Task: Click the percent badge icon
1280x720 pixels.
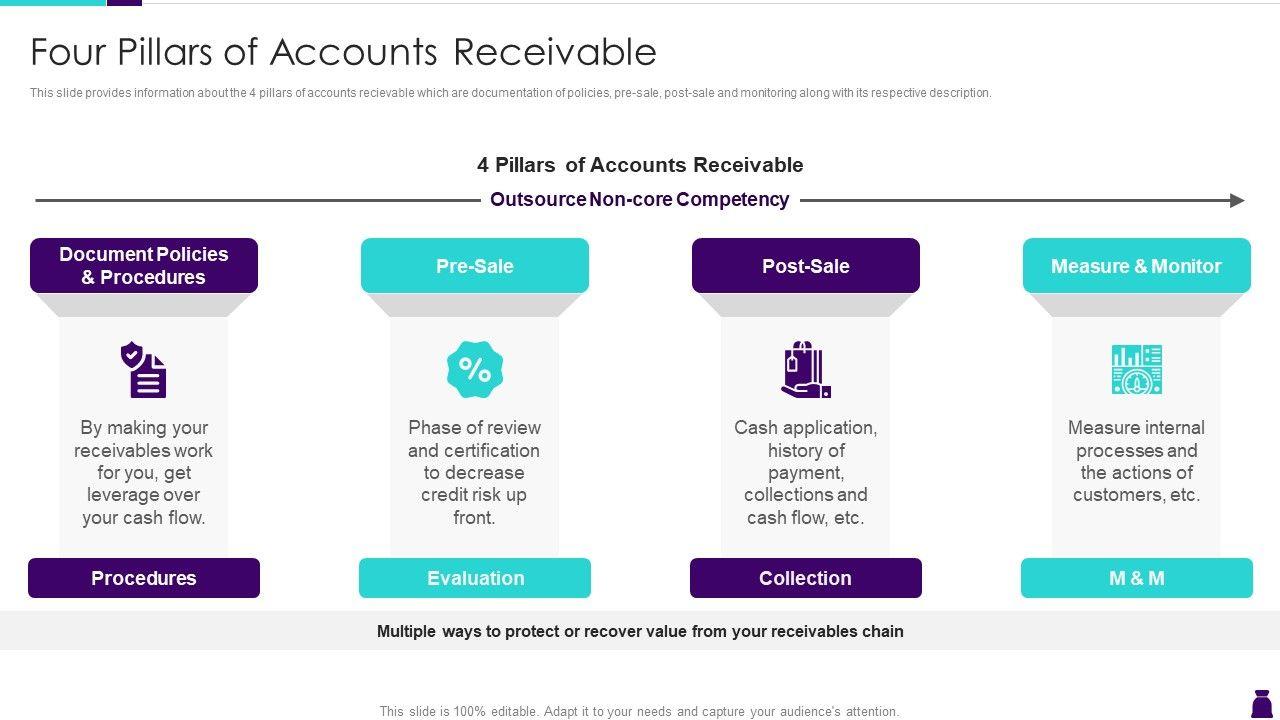Action: point(475,369)
